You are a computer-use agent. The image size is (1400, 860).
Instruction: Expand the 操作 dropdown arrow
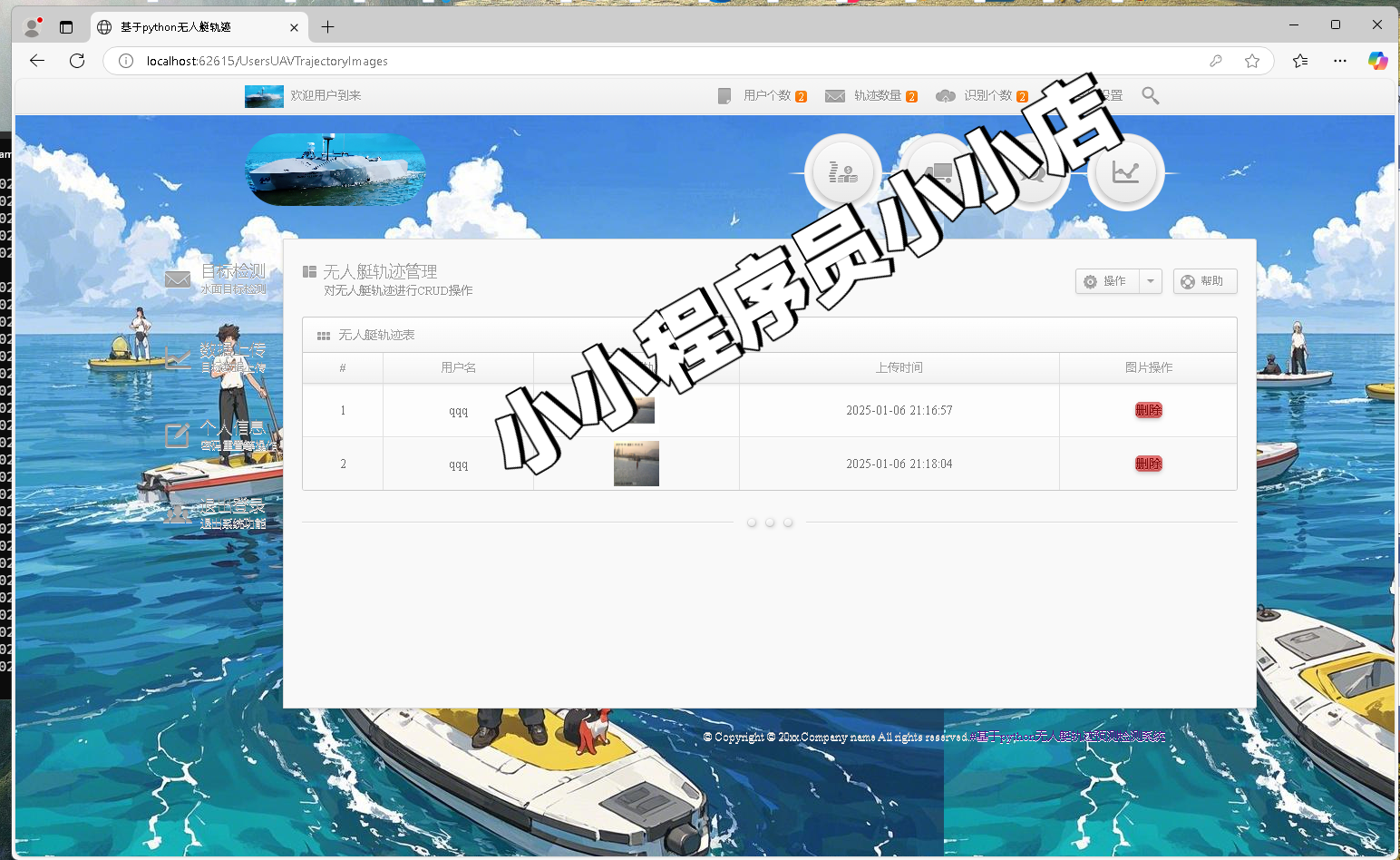(x=1151, y=281)
